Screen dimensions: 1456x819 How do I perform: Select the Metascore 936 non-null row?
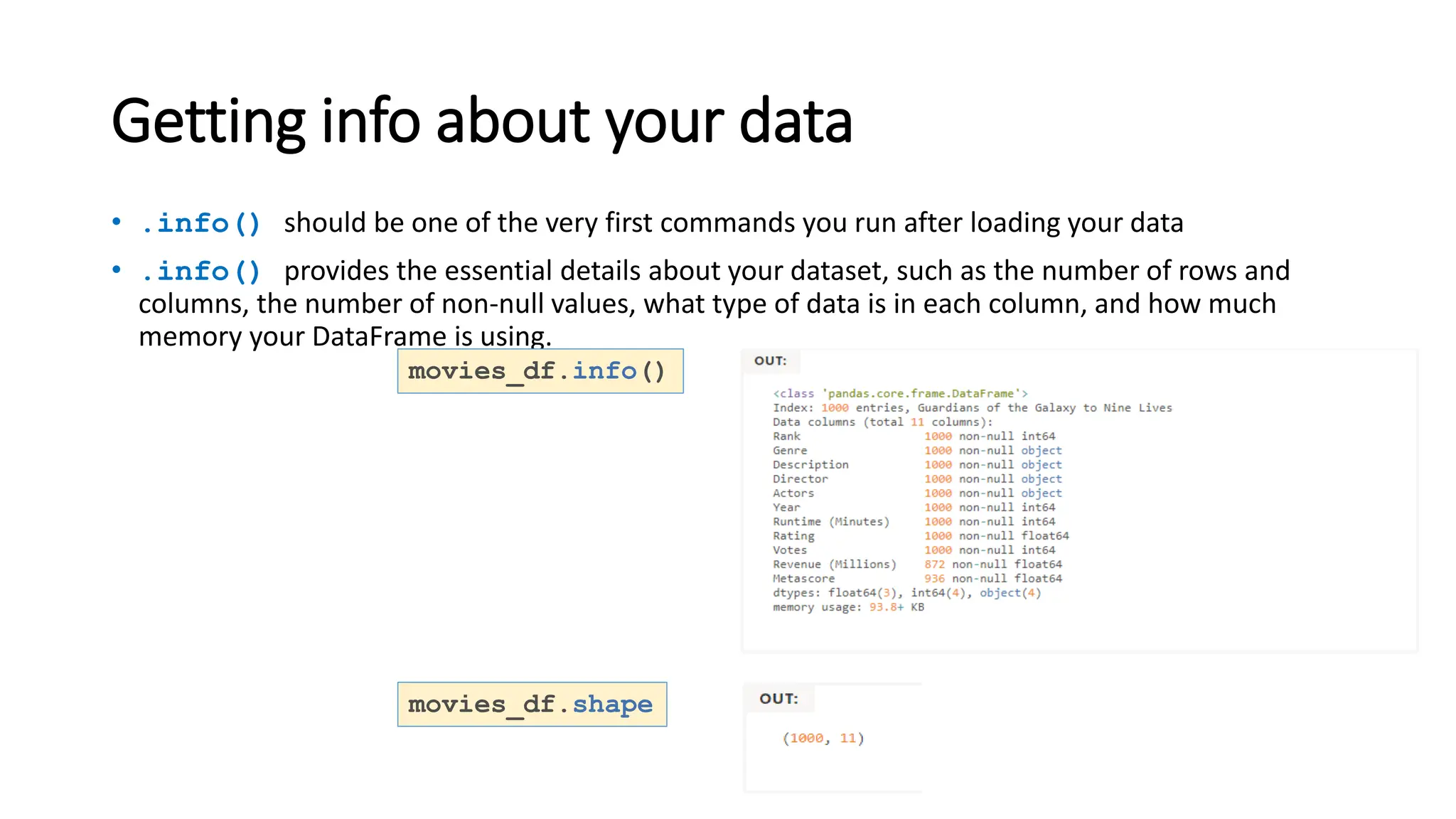click(917, 578)
